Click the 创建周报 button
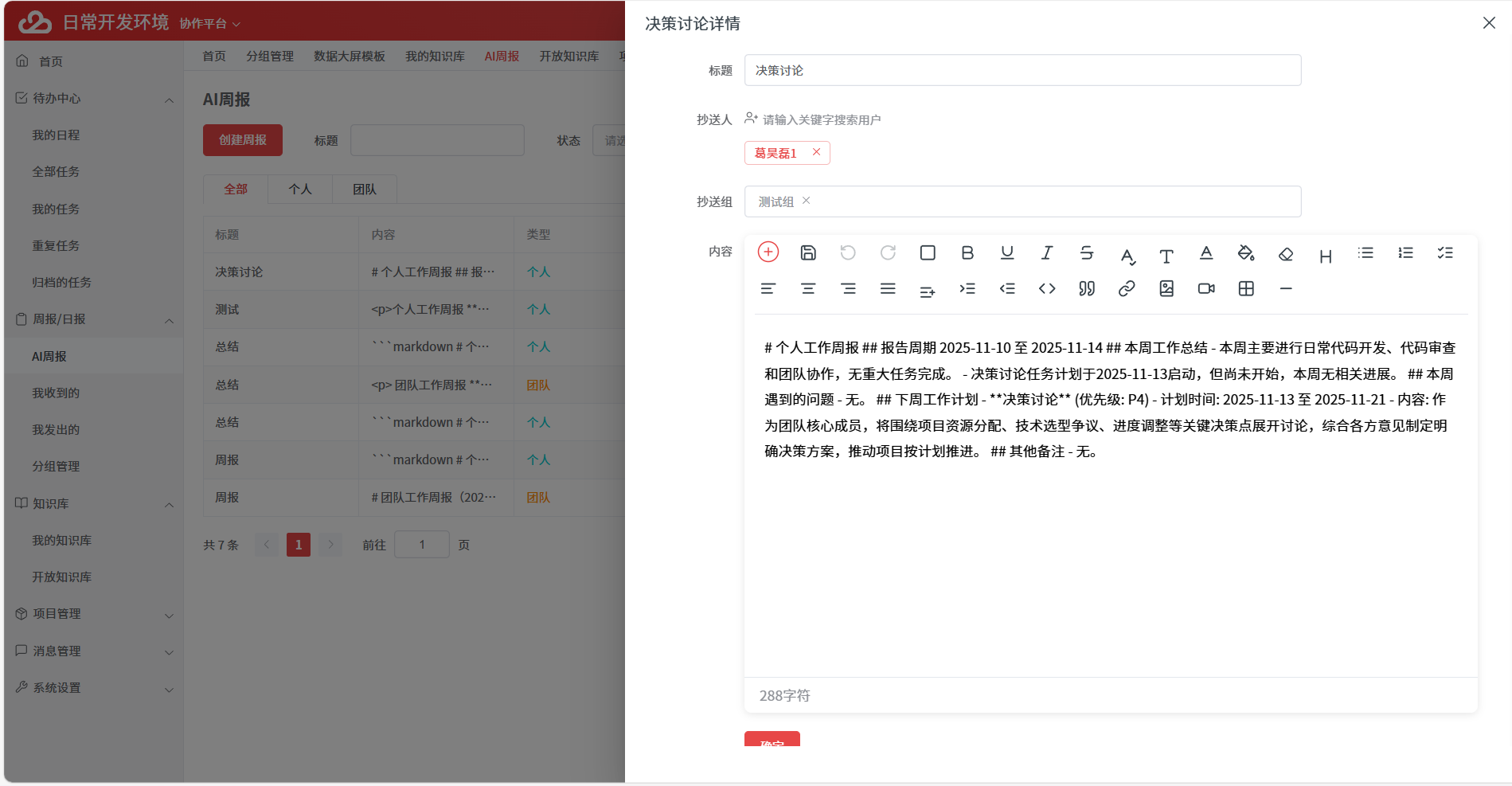Image resolution: width=1512 pixels, height=786 pixels. [243, 139]
